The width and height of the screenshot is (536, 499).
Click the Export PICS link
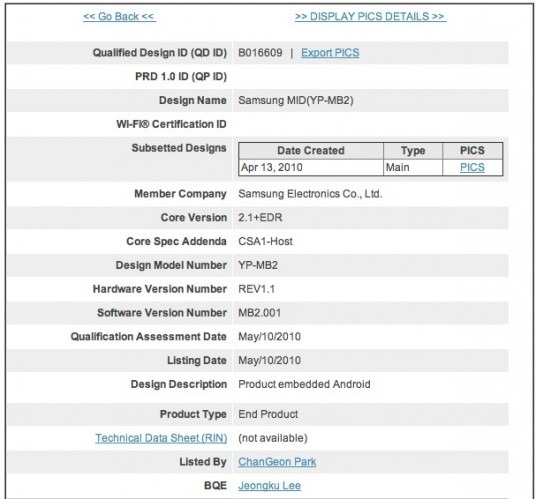(330, 53)
